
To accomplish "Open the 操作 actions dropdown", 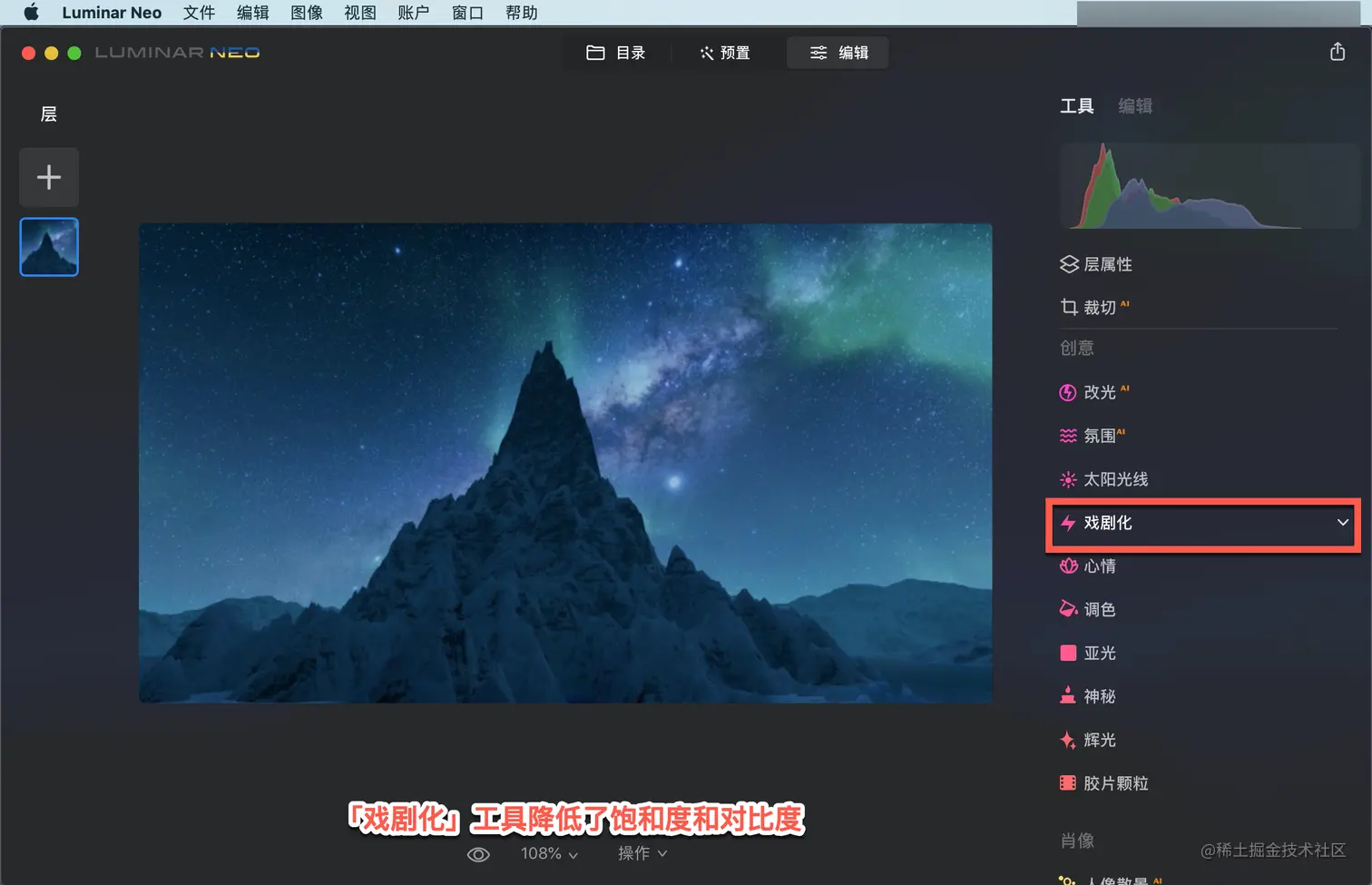I will pyautogui.click(x=642, y=853).
